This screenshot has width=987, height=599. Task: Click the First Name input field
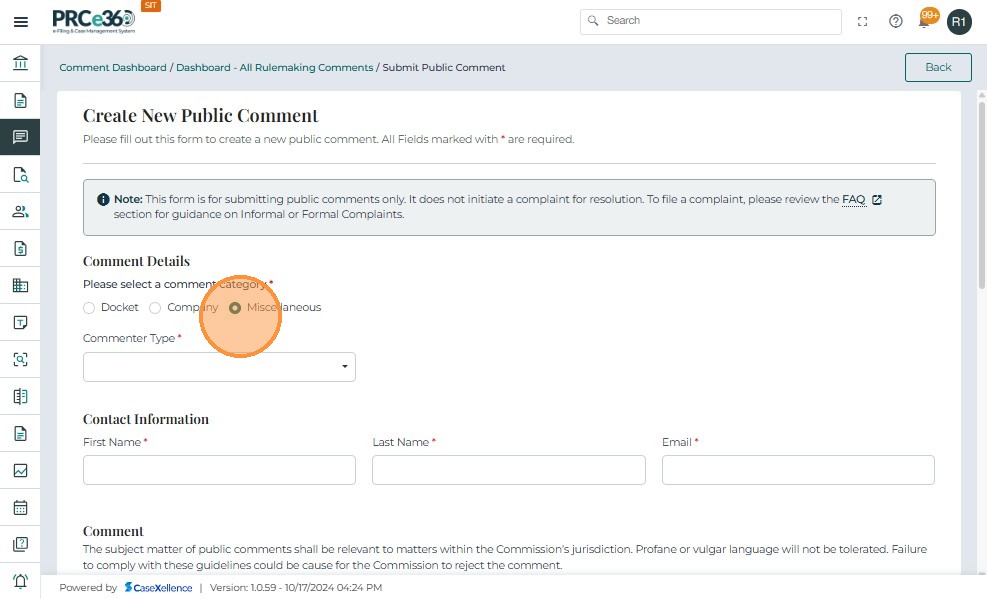[219, 470]
